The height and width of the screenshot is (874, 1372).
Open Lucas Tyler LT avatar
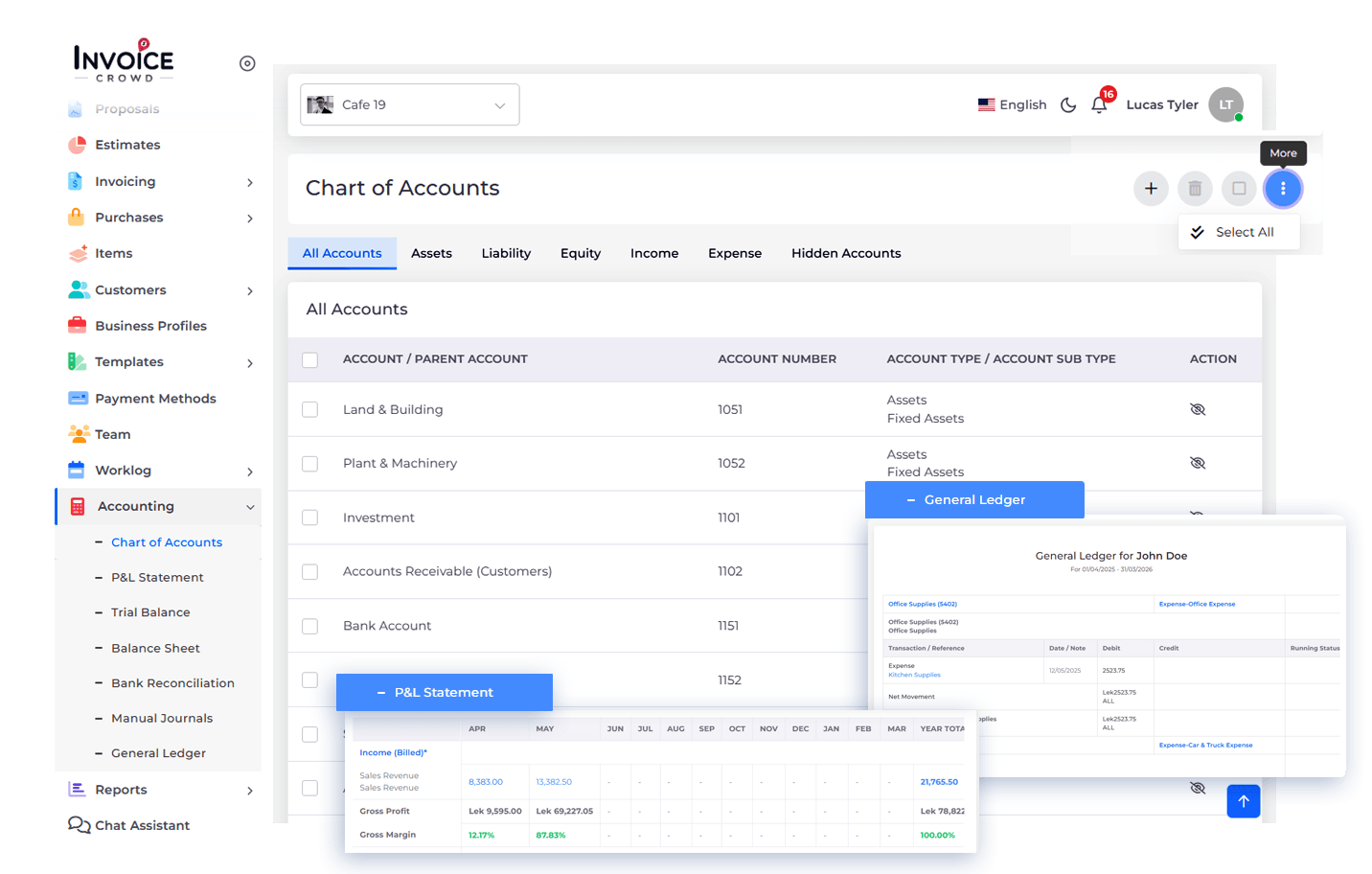pyautogui.click(x=1225, y=104)
